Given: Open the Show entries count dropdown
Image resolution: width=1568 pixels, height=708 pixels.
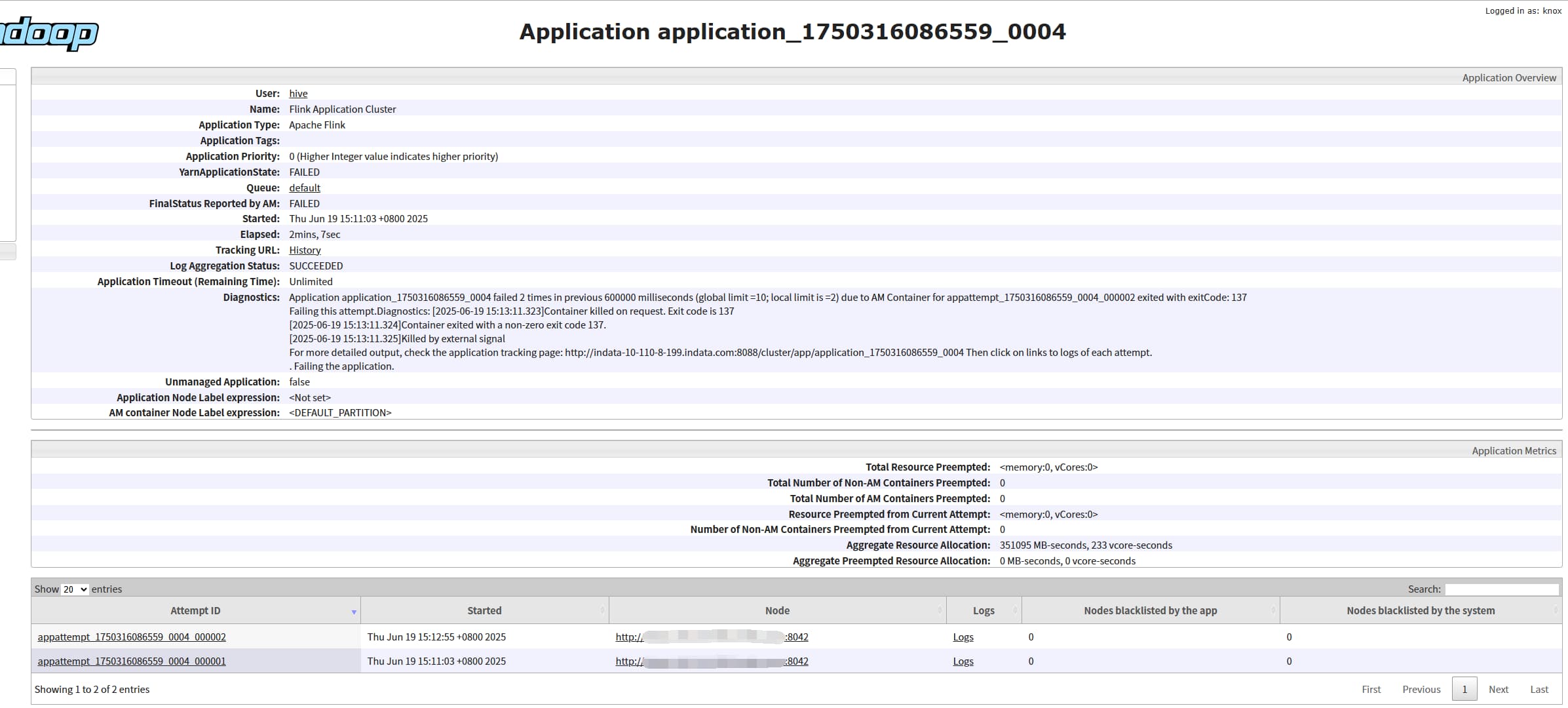Looking at the screenshot, I should coord(75,589).
